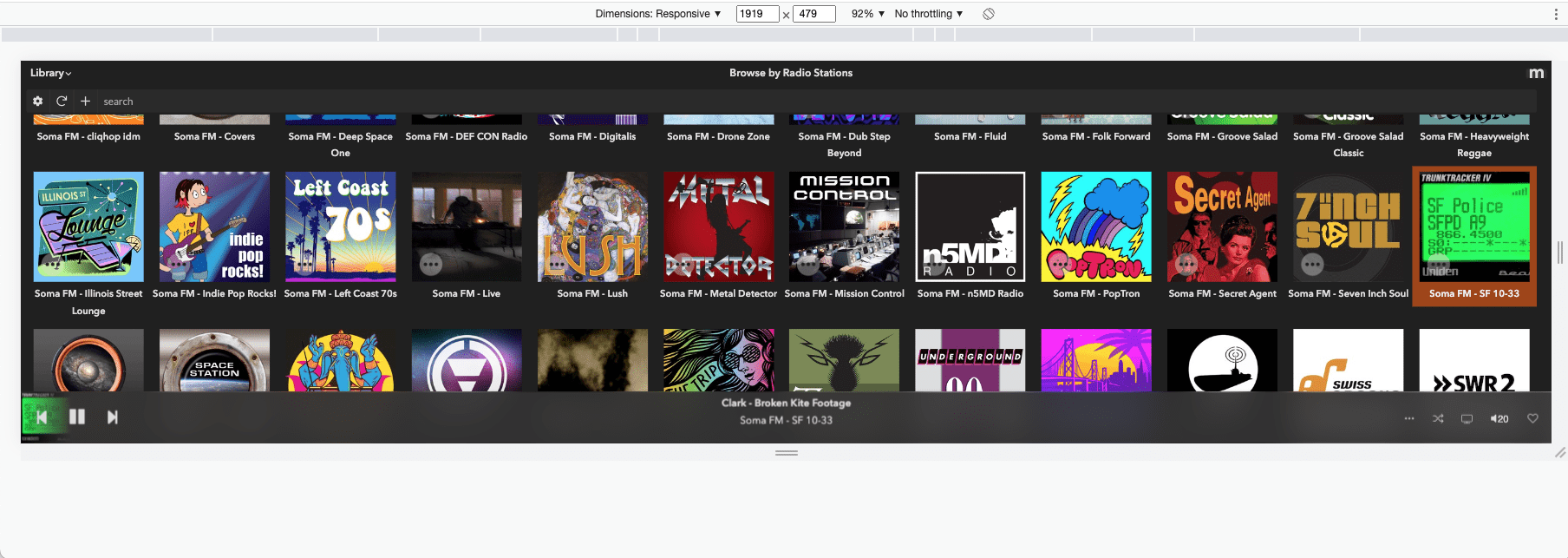Viewport: 1568px width, 558px height.
Task: Click Soma FM - DEF CON Radio label
Action: click(467, 136)
